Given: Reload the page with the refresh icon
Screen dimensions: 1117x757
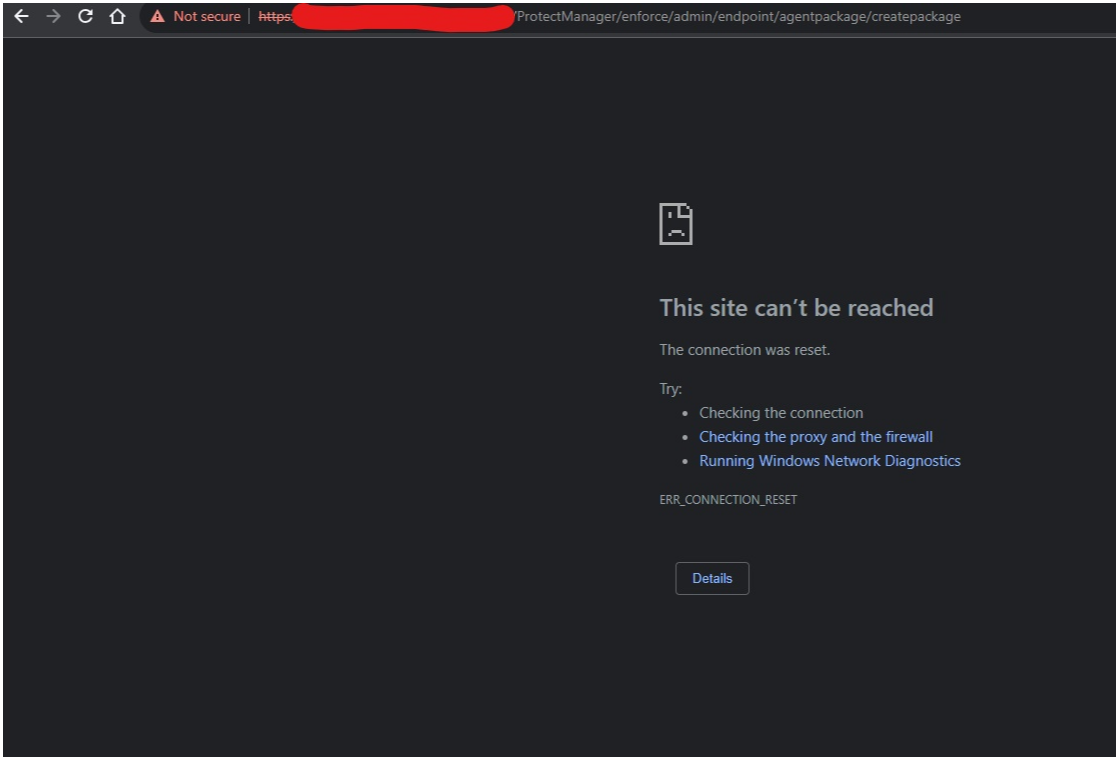Looking at the screenshot, I should pyautogui.click(x=85, y=16).
